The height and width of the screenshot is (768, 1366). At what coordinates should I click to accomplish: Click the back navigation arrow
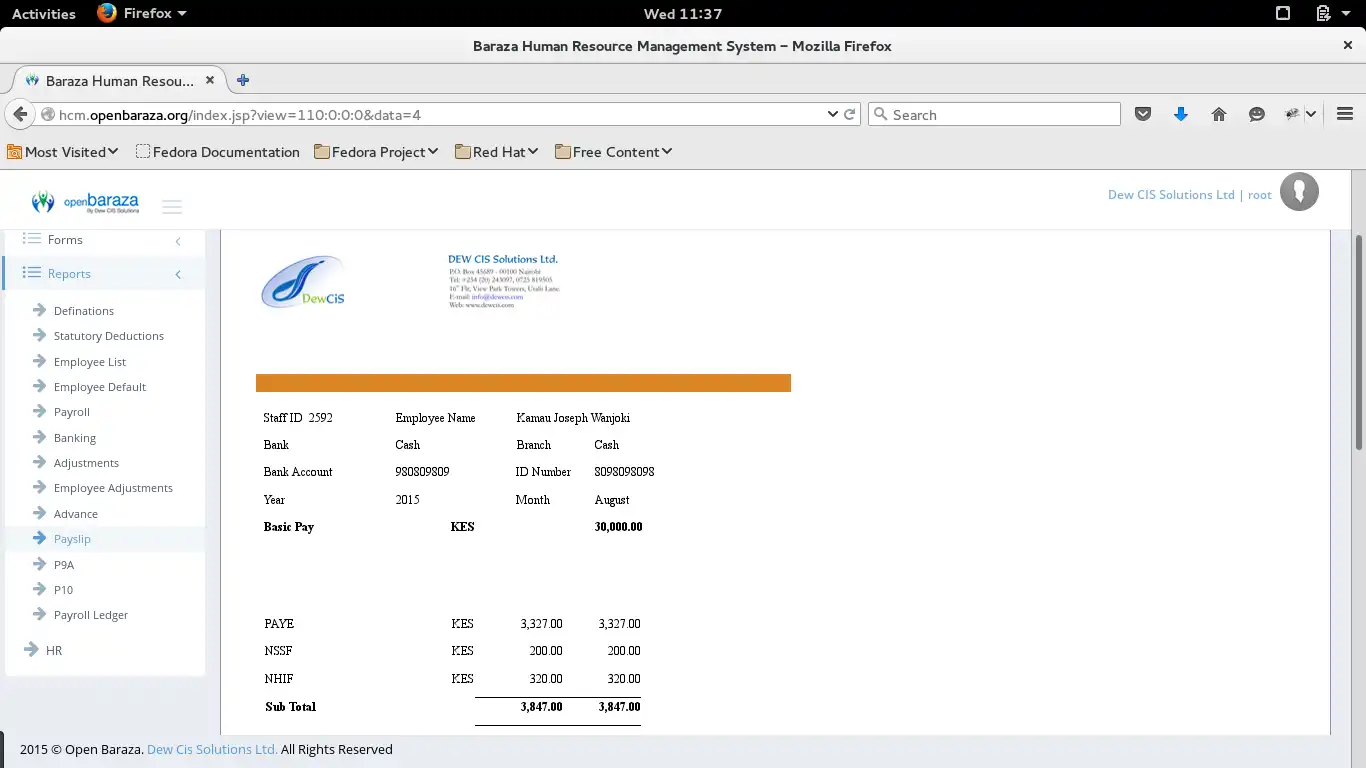click(19, 114)
